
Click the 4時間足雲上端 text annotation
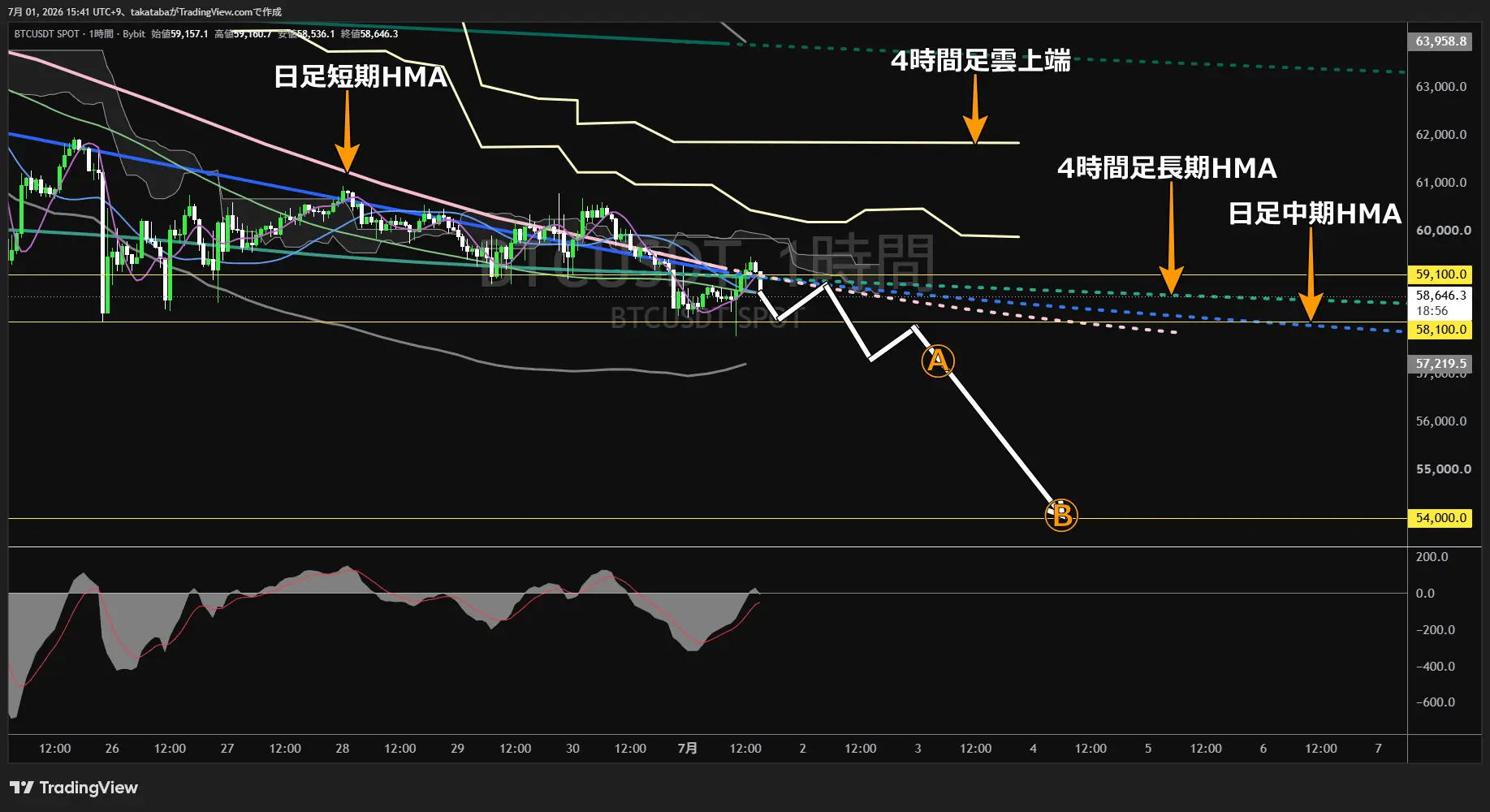(x=981, y=60)
